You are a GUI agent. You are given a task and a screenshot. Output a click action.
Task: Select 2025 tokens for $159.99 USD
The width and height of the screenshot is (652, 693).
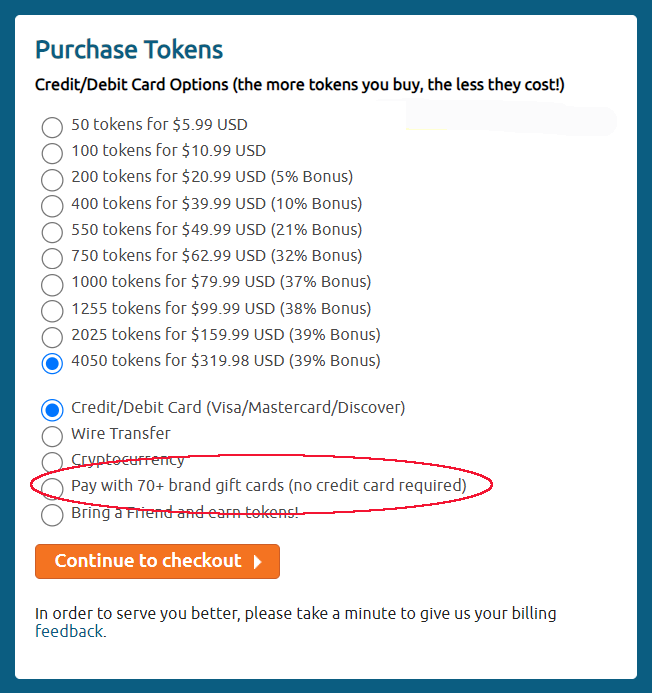52,336
